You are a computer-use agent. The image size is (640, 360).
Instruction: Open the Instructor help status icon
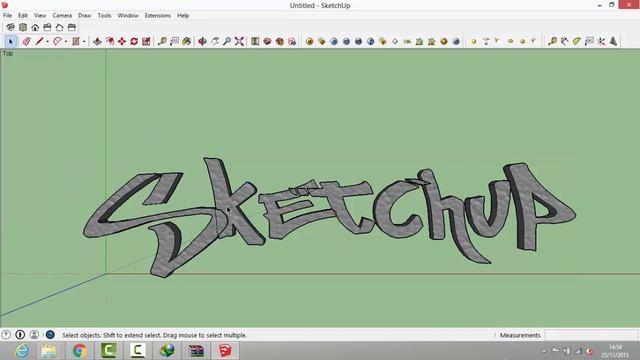[50, 335]
